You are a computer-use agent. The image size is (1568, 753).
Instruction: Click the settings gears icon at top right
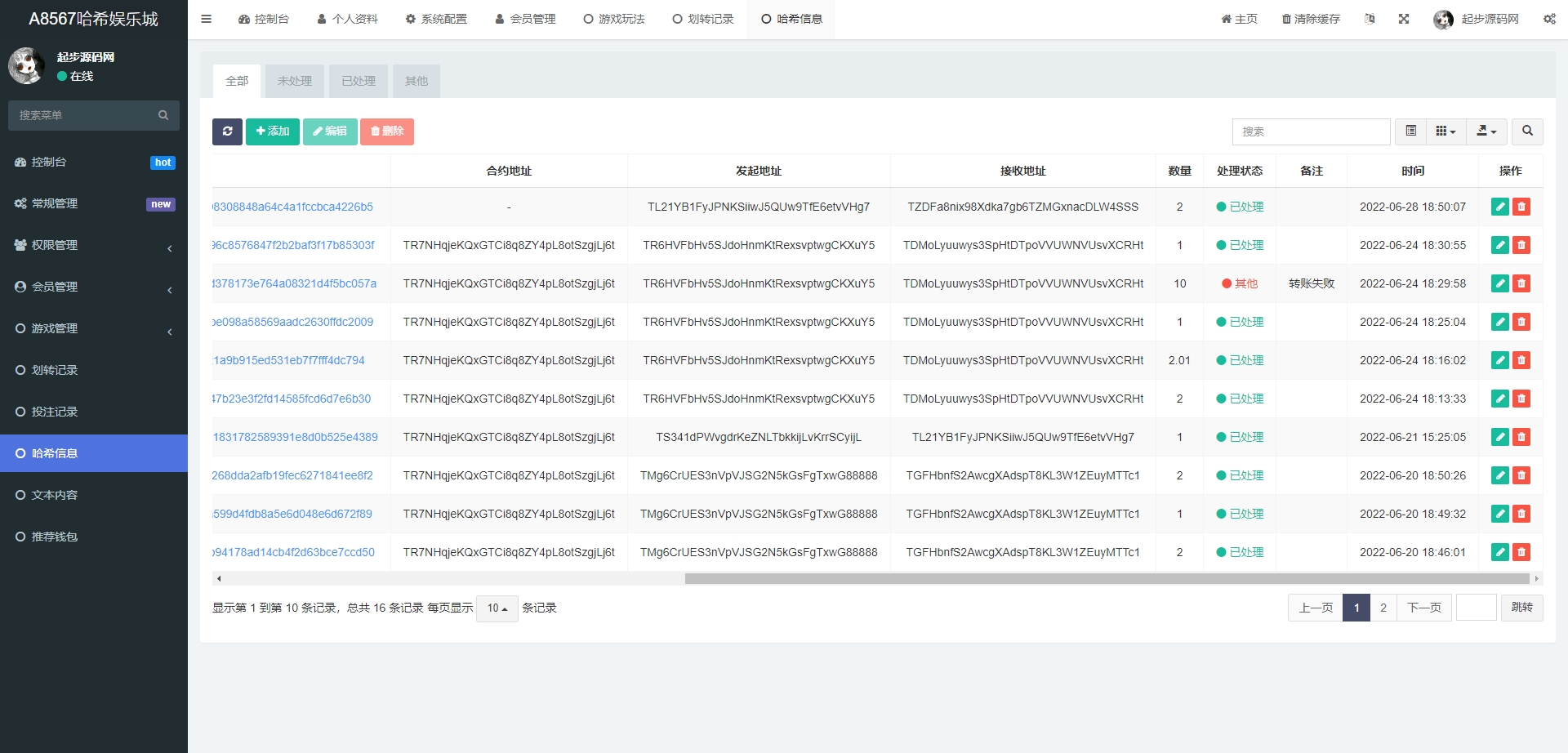pyautogui.click(x=1549, y=19)
